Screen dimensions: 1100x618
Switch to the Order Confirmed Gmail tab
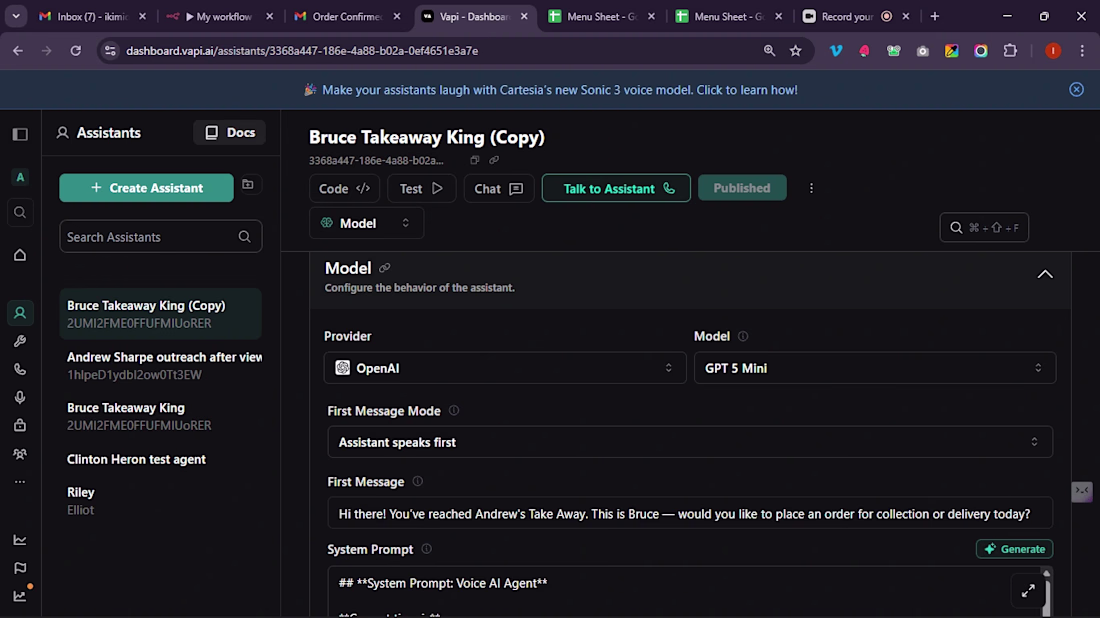tap(346, 16)
